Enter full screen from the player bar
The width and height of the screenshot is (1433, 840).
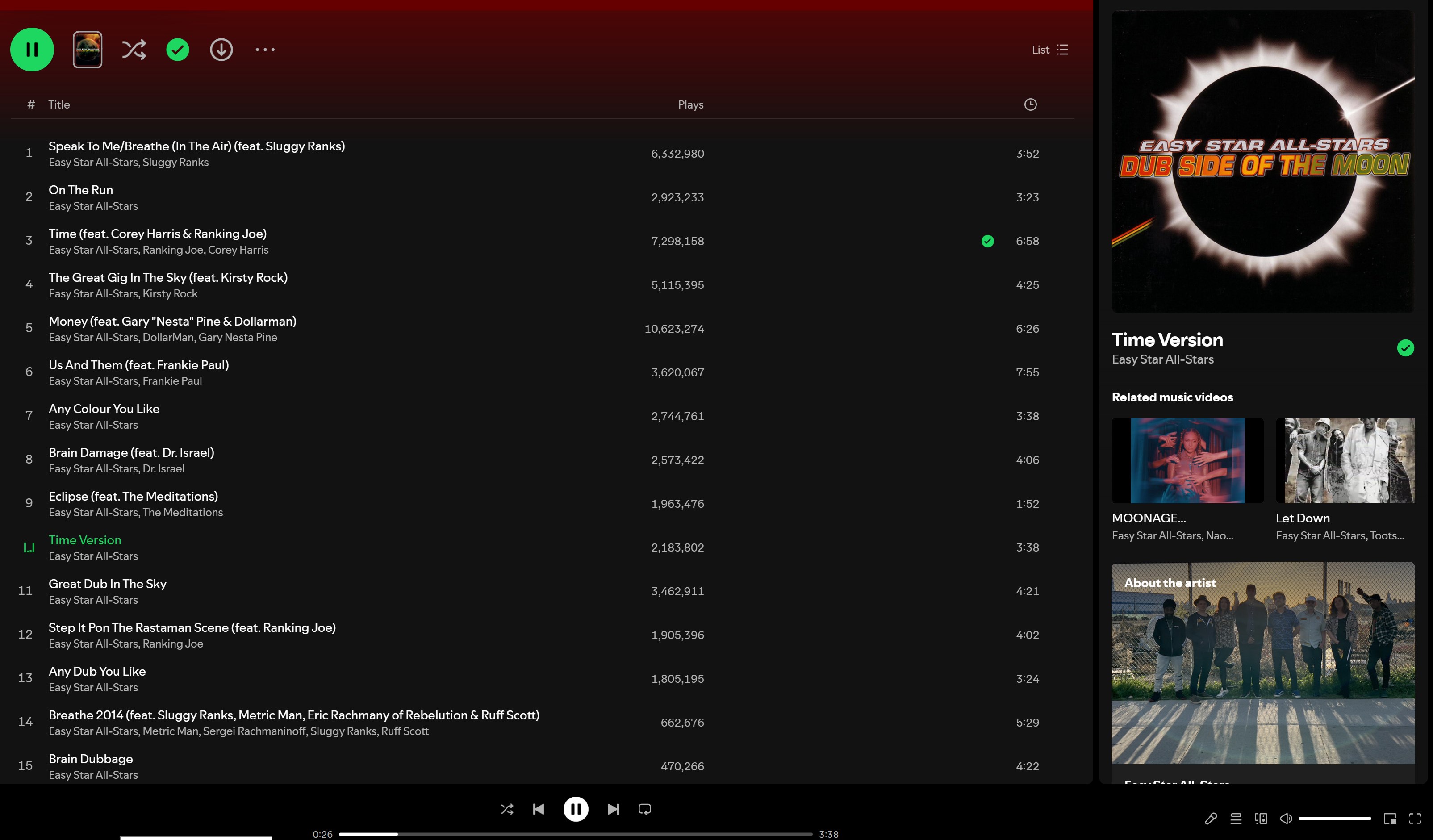(1415, 819)
